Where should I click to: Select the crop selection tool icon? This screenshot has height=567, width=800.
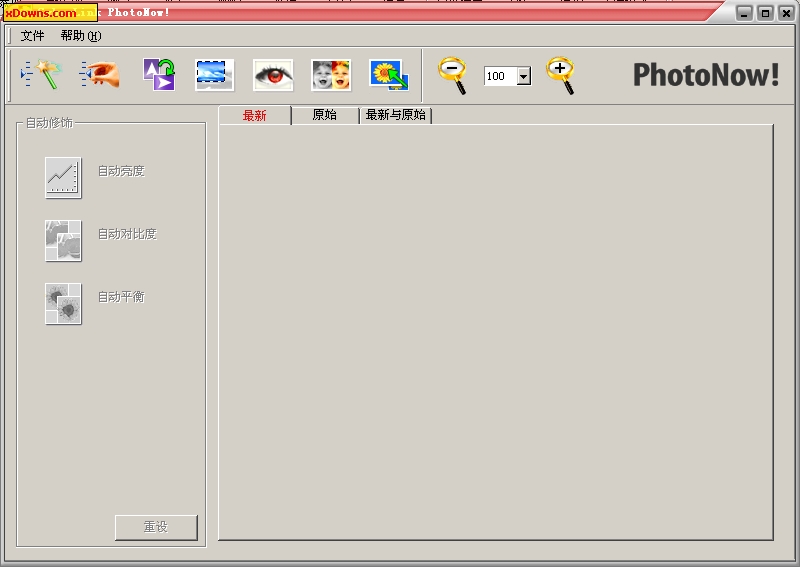point(214,75)
